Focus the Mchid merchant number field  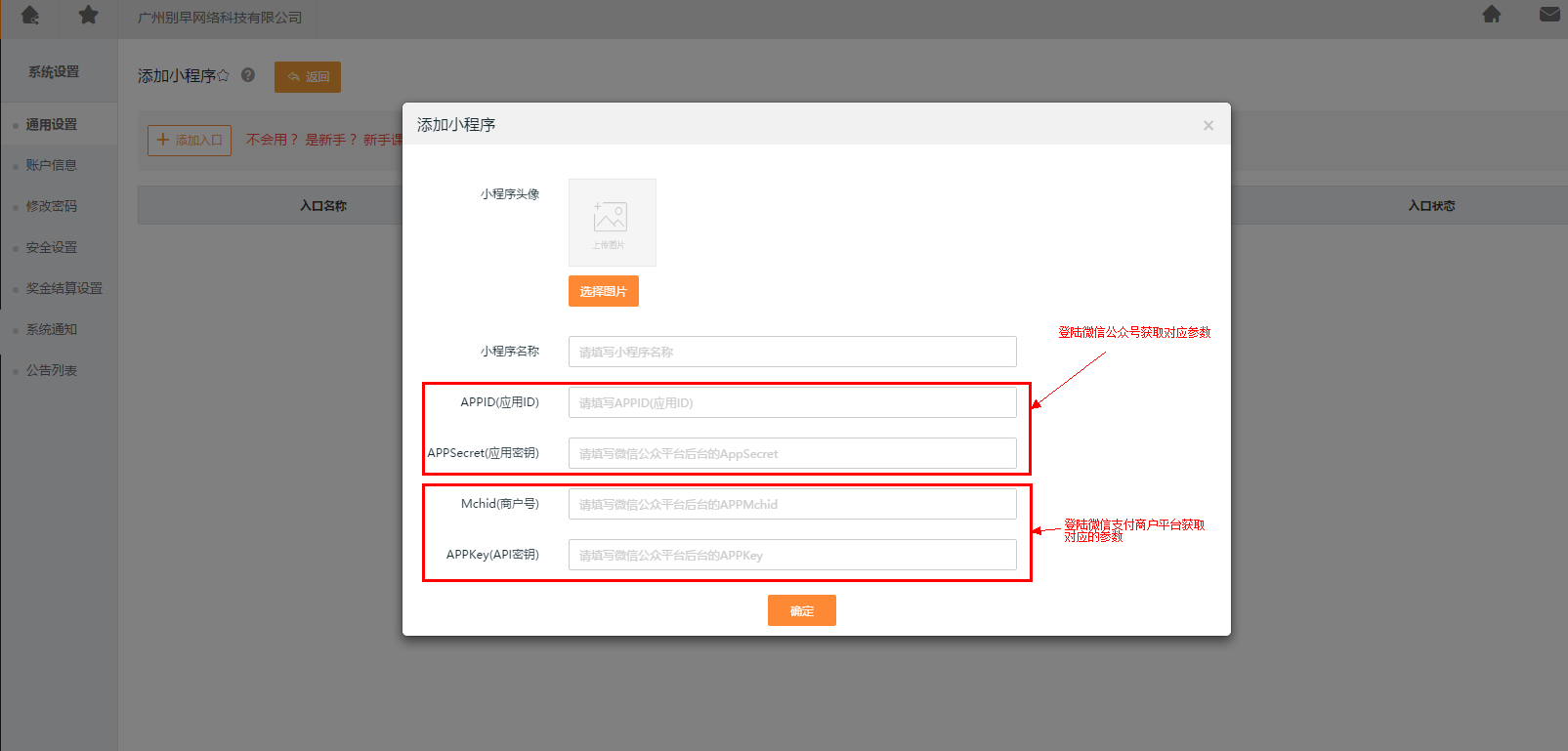click(x=791, y=504)
